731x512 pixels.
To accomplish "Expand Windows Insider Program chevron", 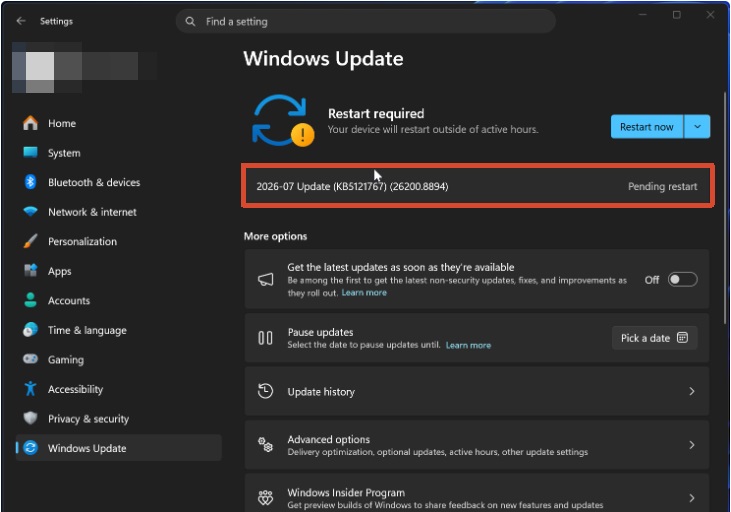I will (x=691, y=498).
